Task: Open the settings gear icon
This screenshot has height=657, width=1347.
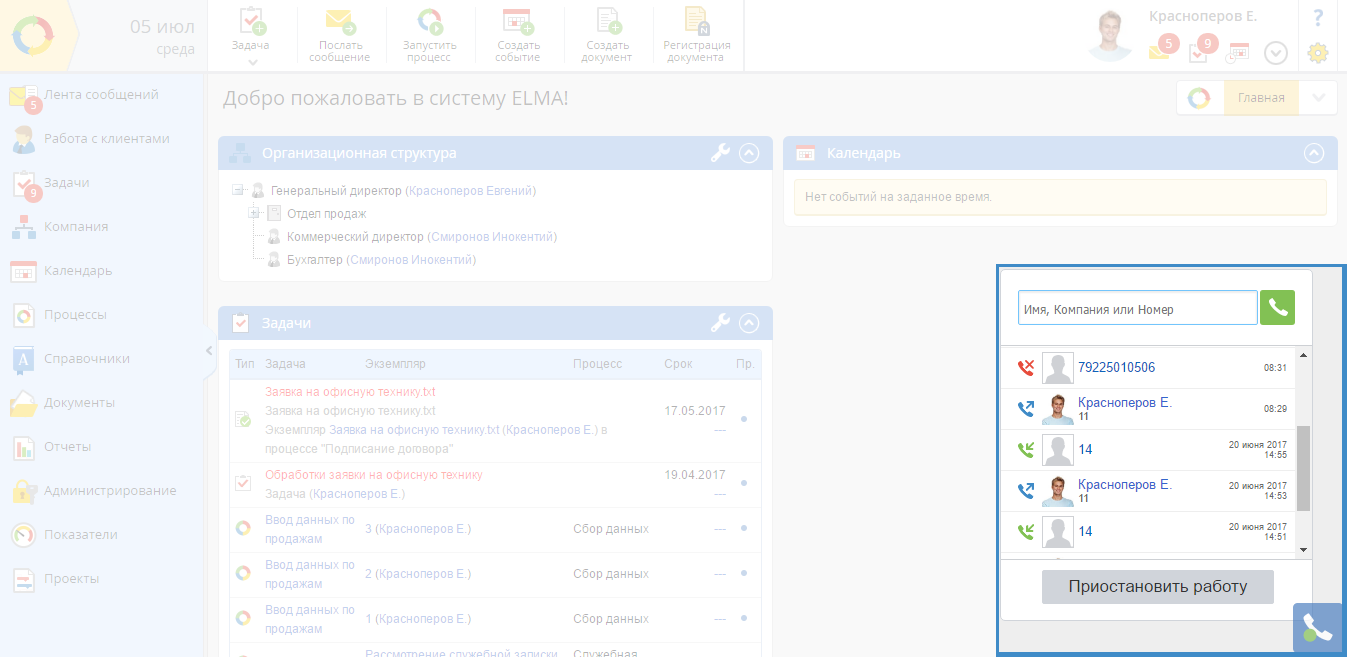Action: tap(1318, 53)
